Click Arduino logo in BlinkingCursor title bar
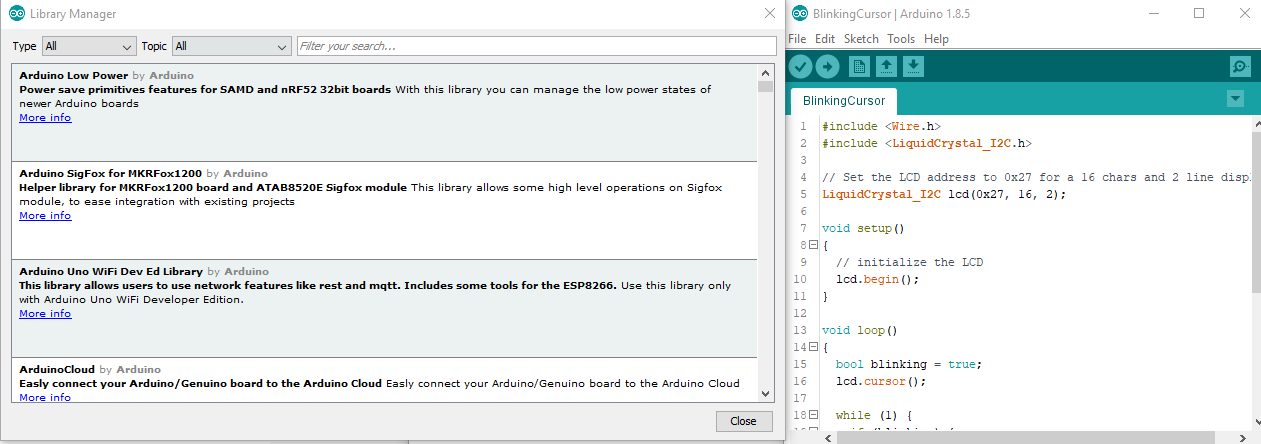 click(799, 14)
